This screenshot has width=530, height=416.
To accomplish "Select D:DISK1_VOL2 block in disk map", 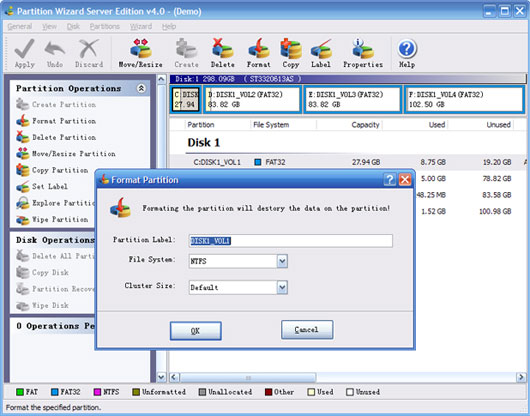I will pos(252,99).
